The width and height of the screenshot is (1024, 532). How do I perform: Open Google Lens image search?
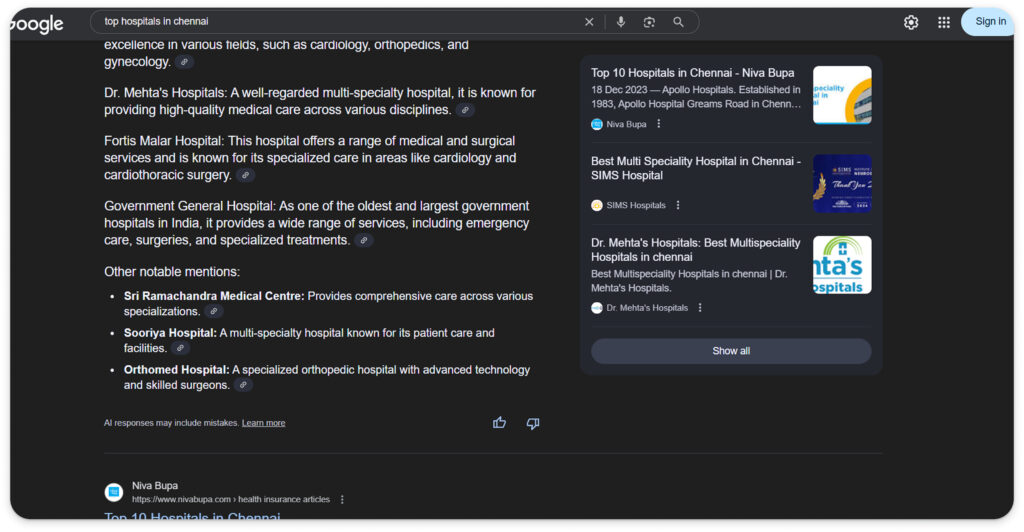(x=649, y=22)
